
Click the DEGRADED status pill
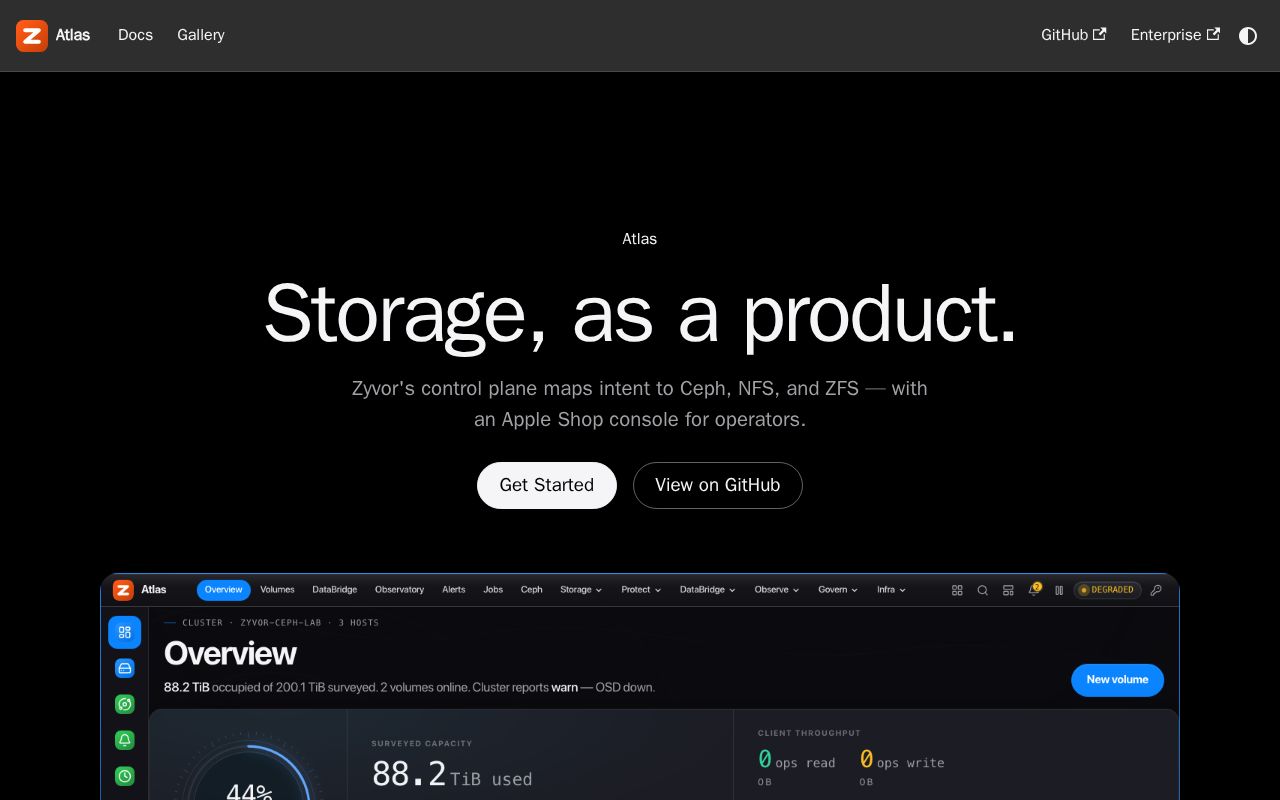click(x=1108, y=590)
